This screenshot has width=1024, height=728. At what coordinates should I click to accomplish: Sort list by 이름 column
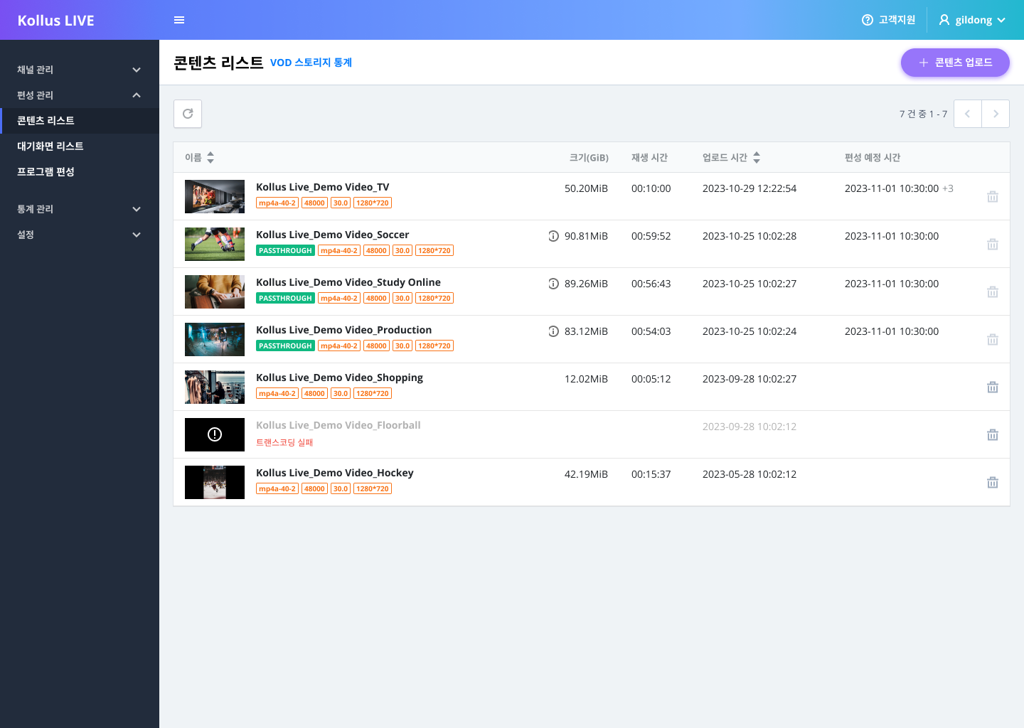(199, 158)
